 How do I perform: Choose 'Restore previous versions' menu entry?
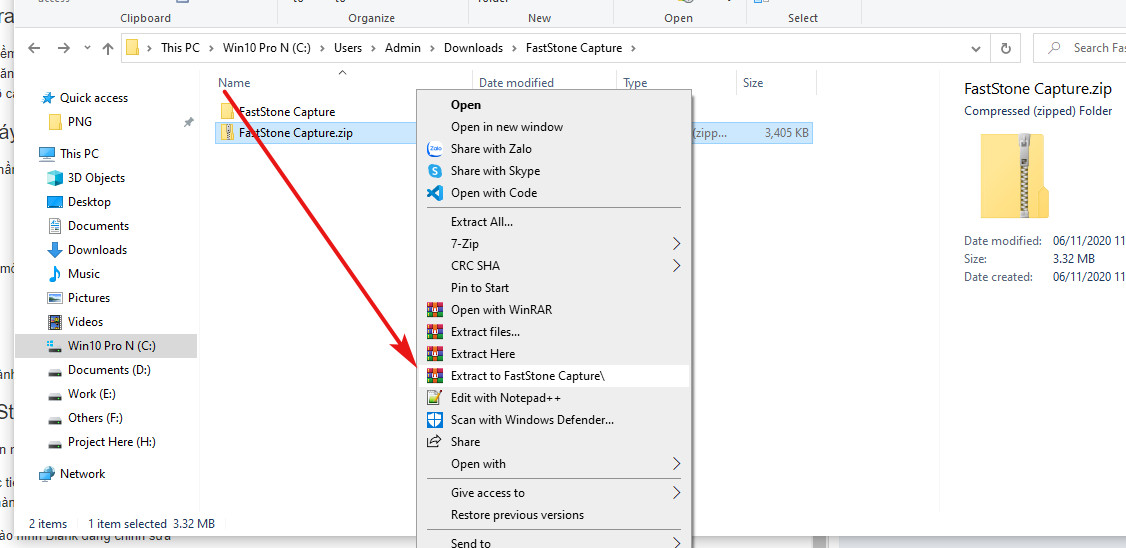[517, 515]
